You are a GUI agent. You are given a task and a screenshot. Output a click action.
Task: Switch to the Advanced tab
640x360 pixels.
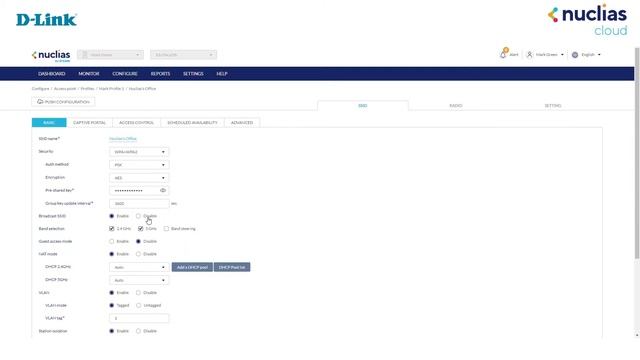click(x=242, y=122)
